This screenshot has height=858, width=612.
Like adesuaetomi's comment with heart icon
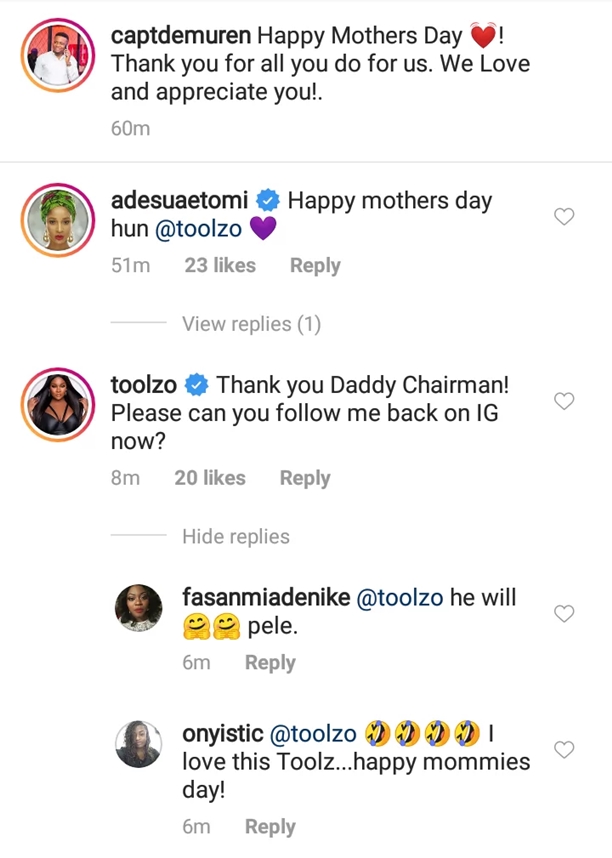(564, 217)
